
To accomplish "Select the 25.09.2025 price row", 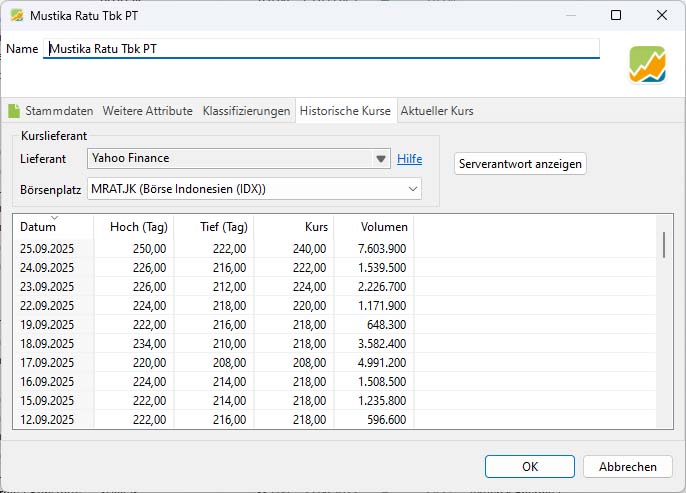I will (x=200, y=248).
